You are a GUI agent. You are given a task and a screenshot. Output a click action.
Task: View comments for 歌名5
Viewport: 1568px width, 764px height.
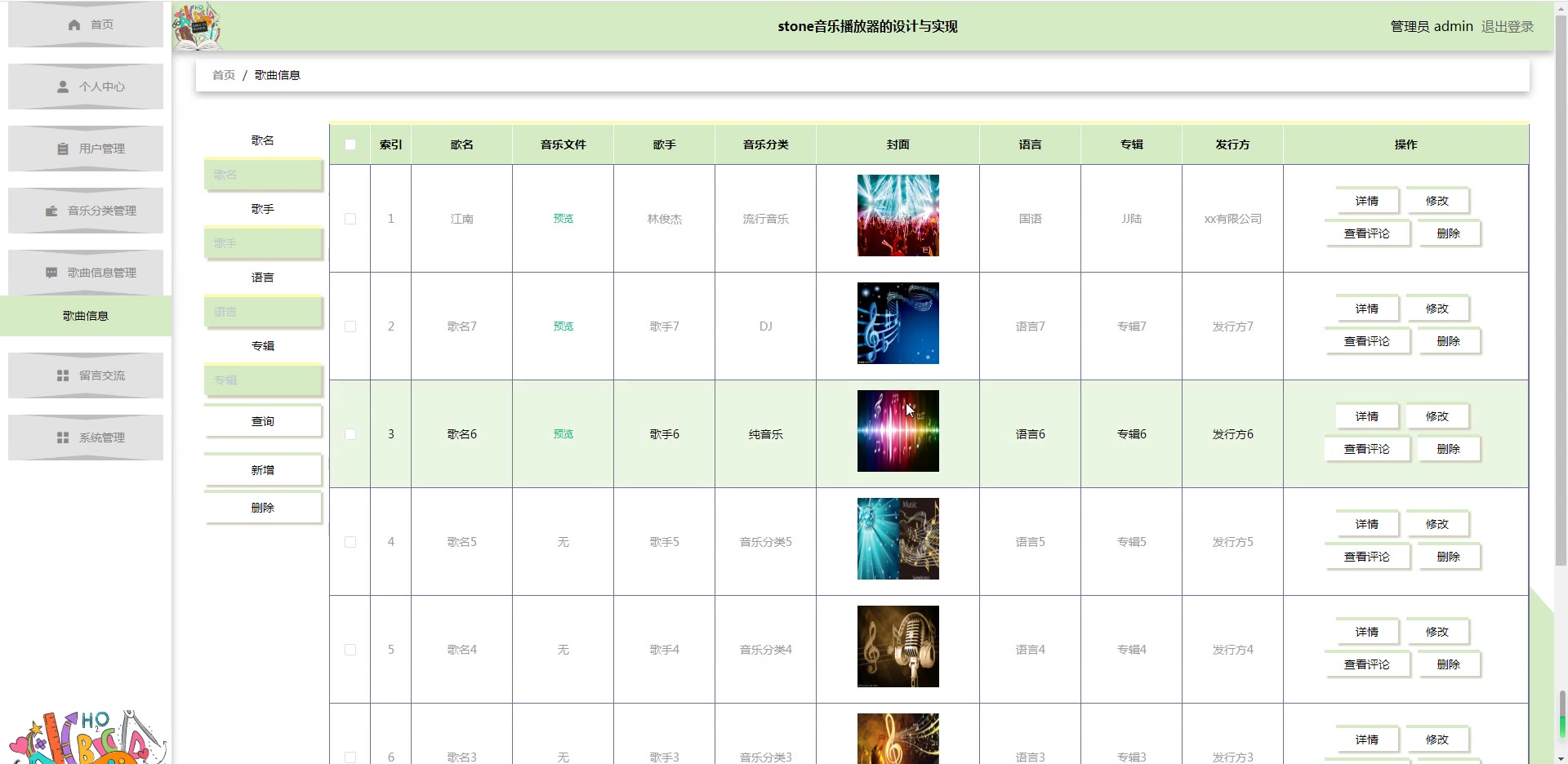click(1367, 557)
